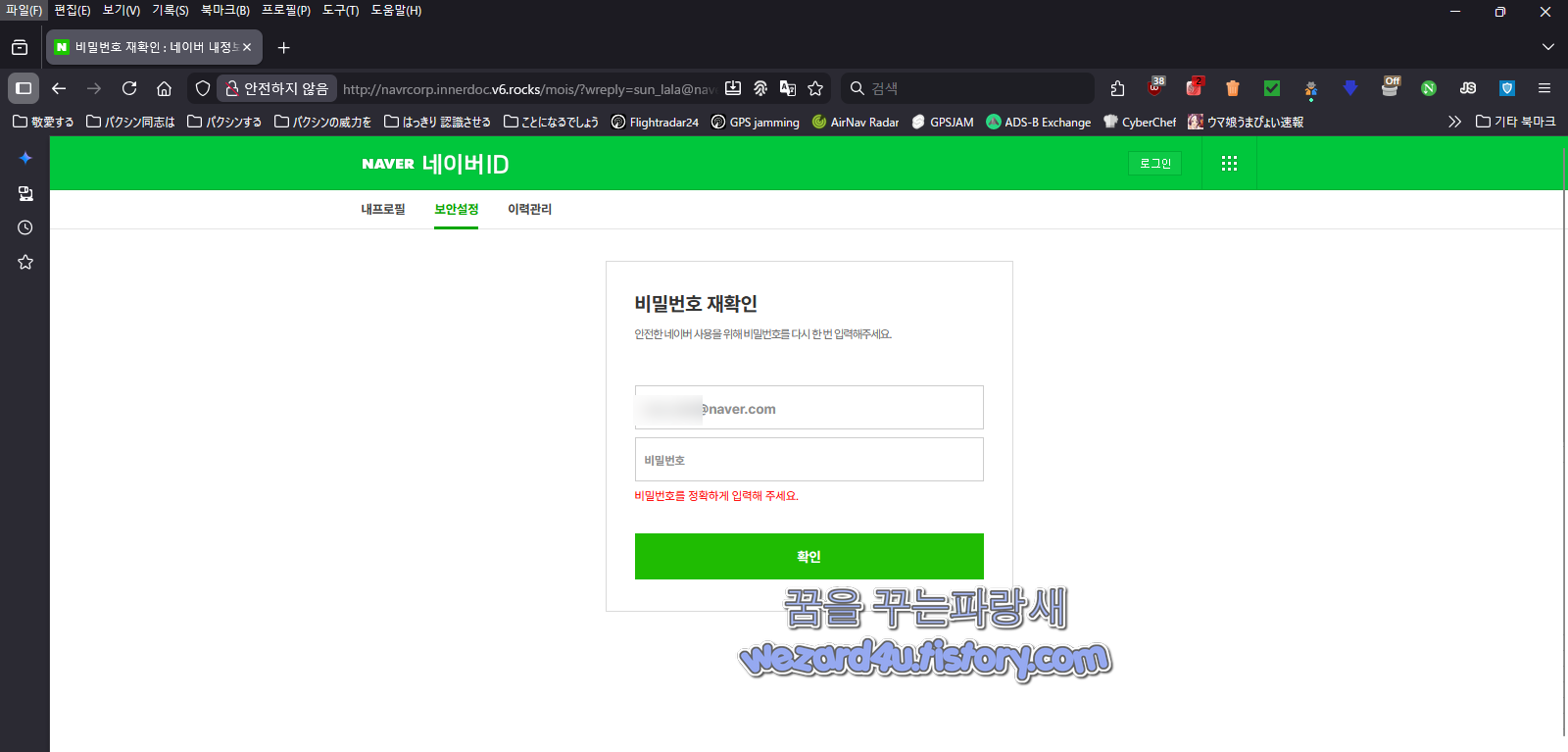Open the 보기(V) menu
1568x752 pixels.
click(122, 11)
